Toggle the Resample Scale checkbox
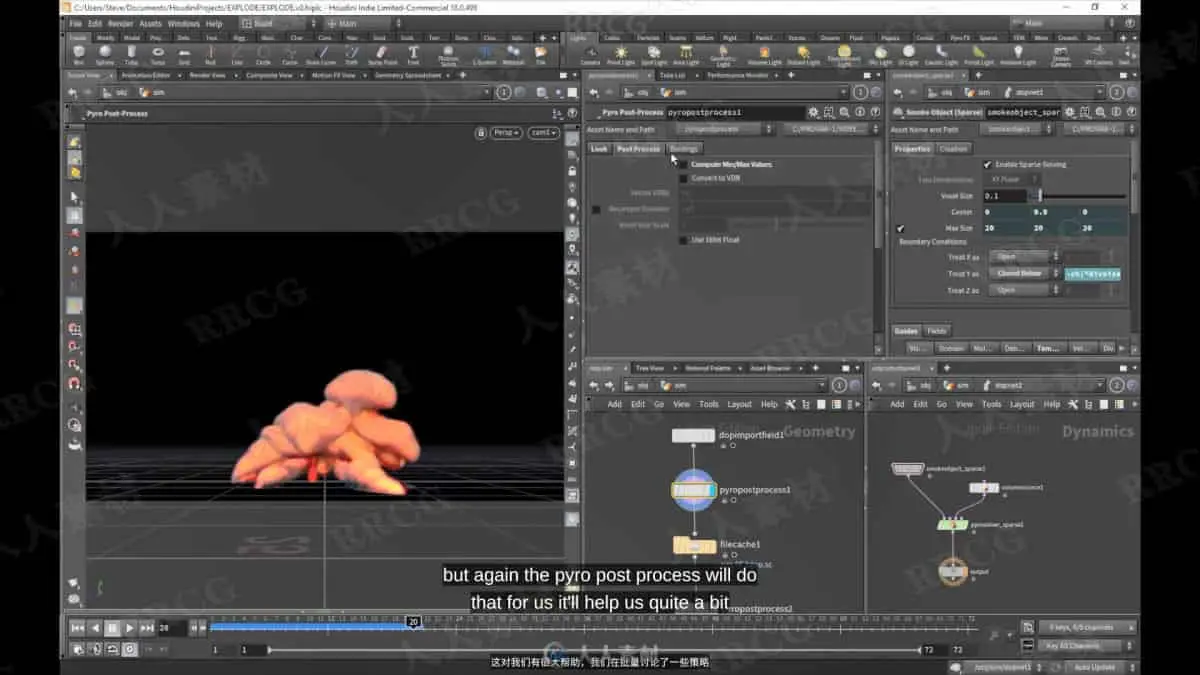Image resolution: width=1200 pixels, height=675 pixels. click(x=597, y=209)
